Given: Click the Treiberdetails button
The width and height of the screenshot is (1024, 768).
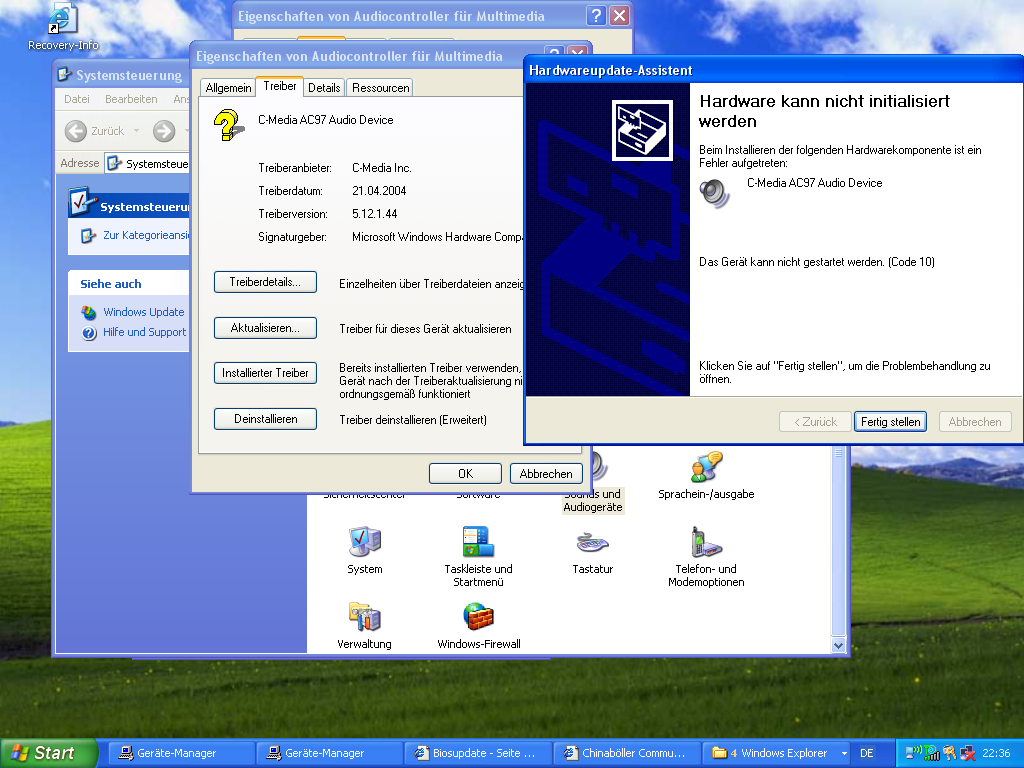Looking at the screenshot, I should (x=265, y=282).
